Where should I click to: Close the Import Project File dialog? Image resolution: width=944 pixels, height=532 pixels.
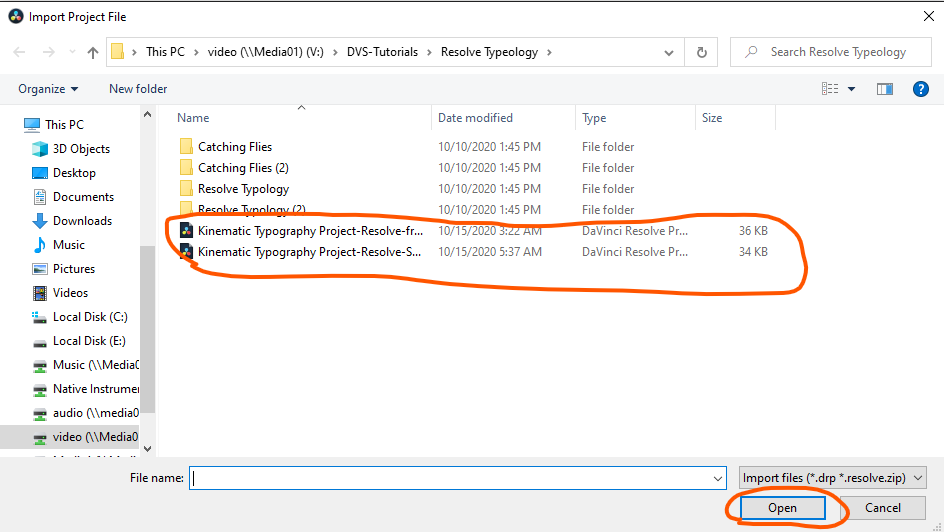pyautogui.click(x=929, y=17)
